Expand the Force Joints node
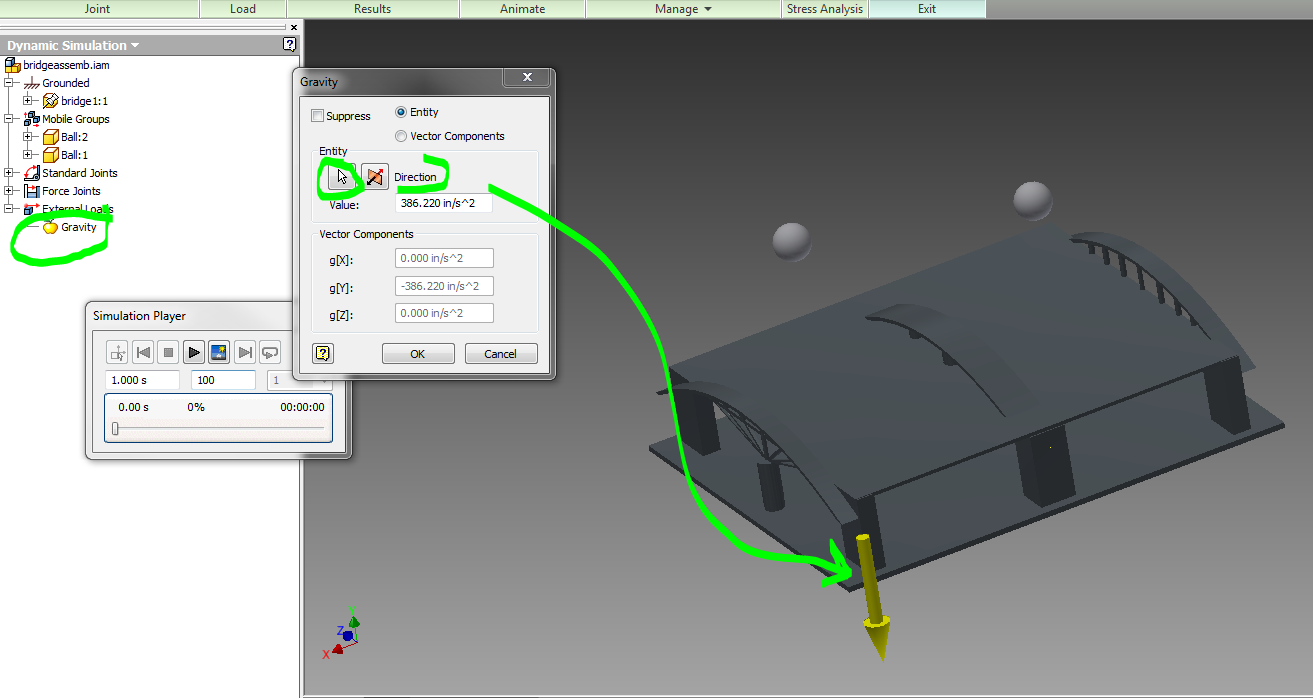 [x=9, y=191]
